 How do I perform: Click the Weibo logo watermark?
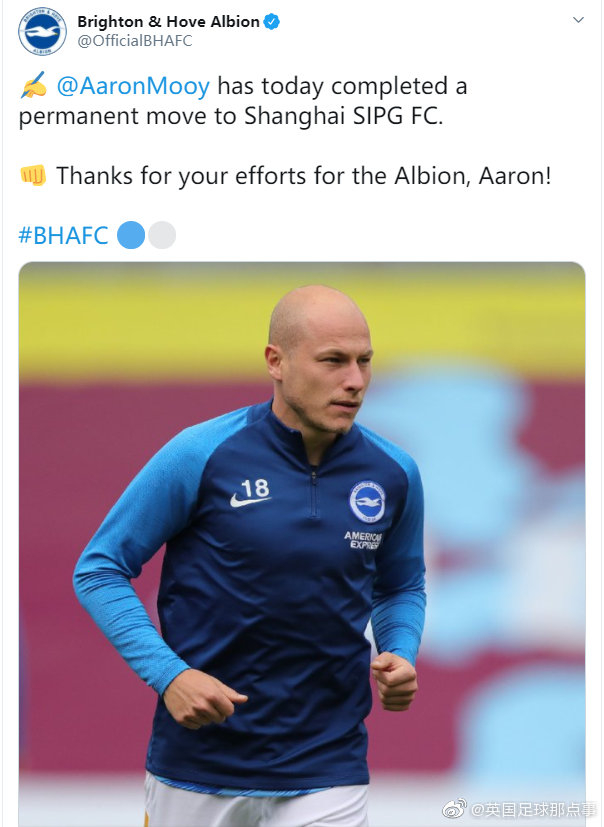tap(455, 808)
